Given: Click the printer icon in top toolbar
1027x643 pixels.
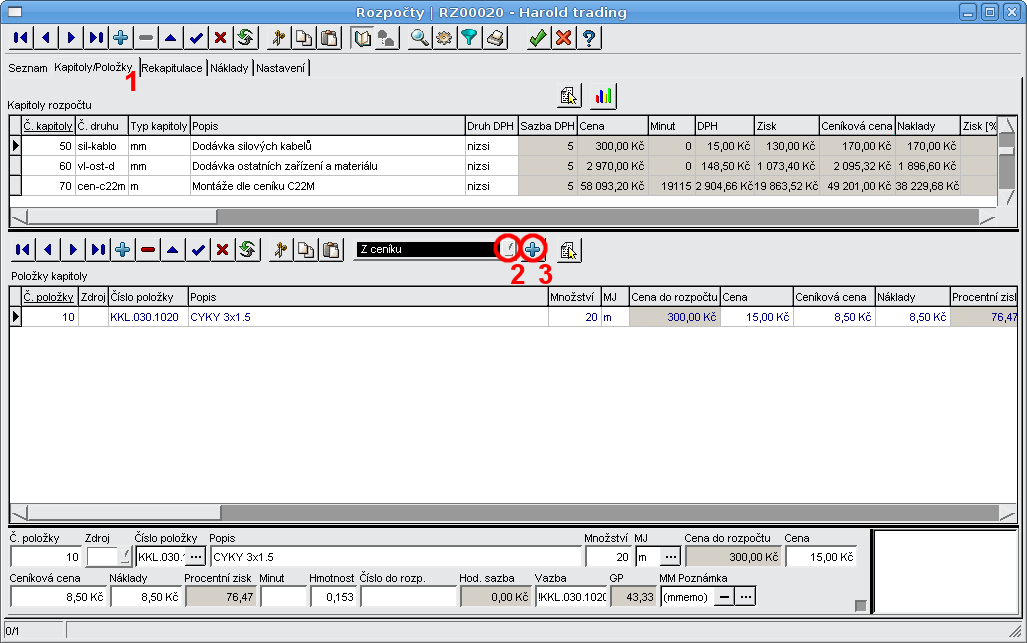Looking at the screenshot, I should 495,38.
